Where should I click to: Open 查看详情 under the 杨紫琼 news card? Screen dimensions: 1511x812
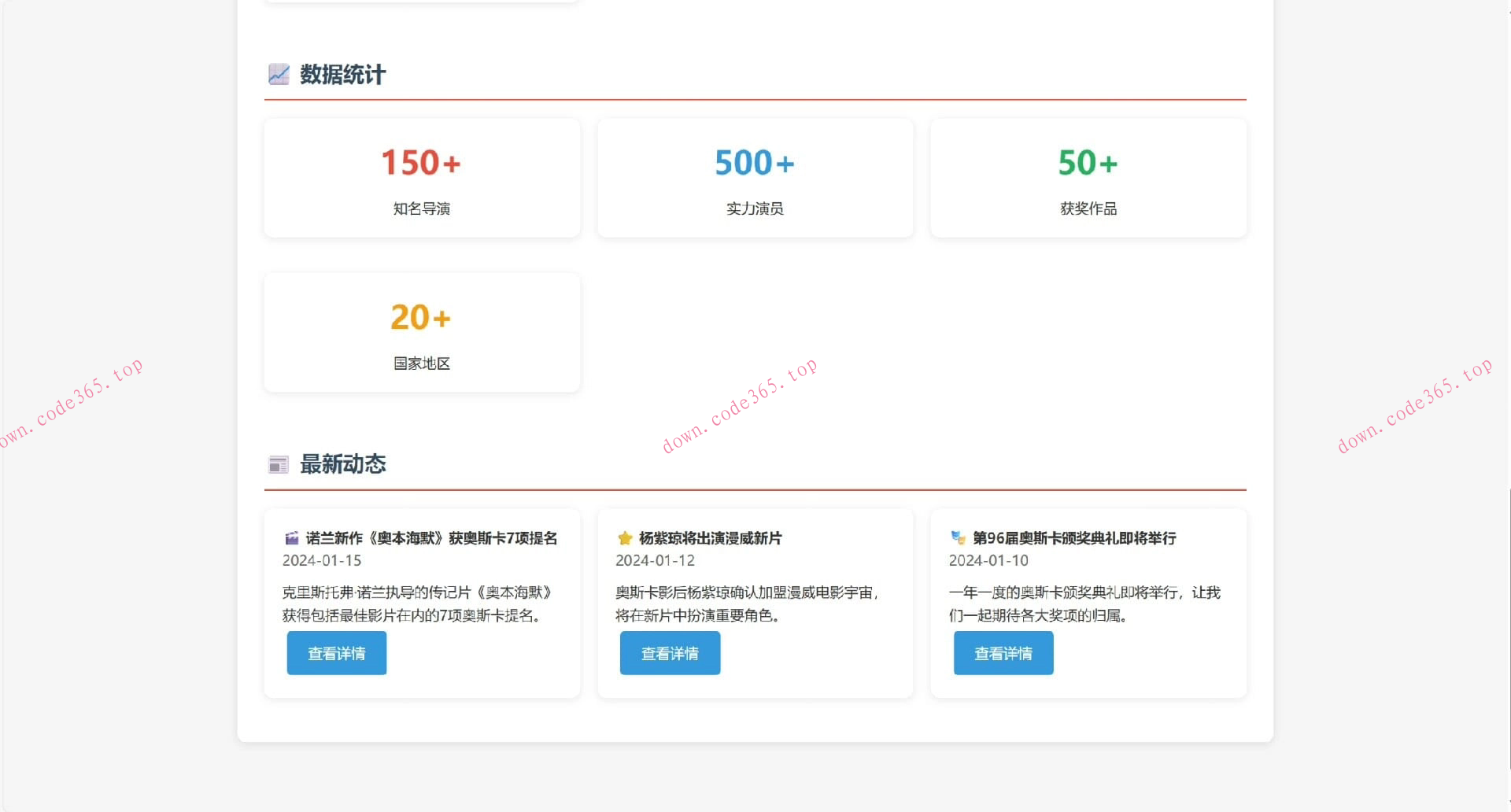(x=670, y=653)
